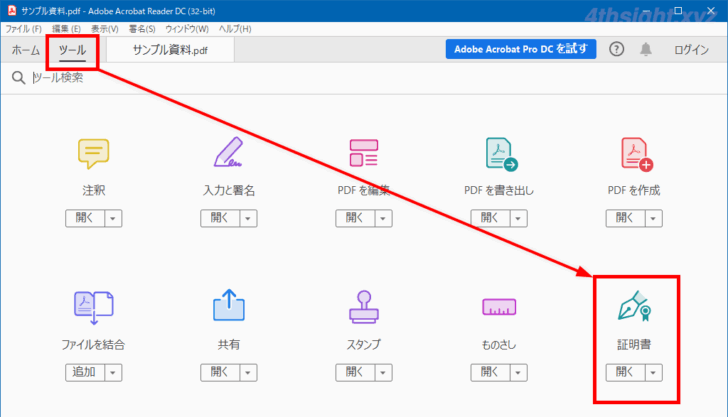Click the ものさし label text
The width and height of the screenshot is (728, 417).
(x=499, y=345)
